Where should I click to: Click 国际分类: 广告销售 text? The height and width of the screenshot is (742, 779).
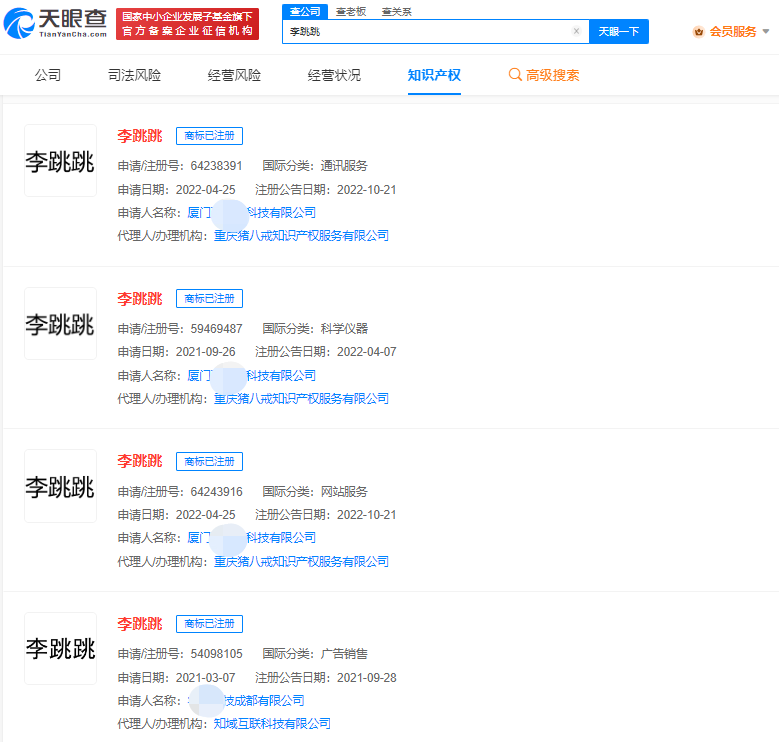pos(315,654)
